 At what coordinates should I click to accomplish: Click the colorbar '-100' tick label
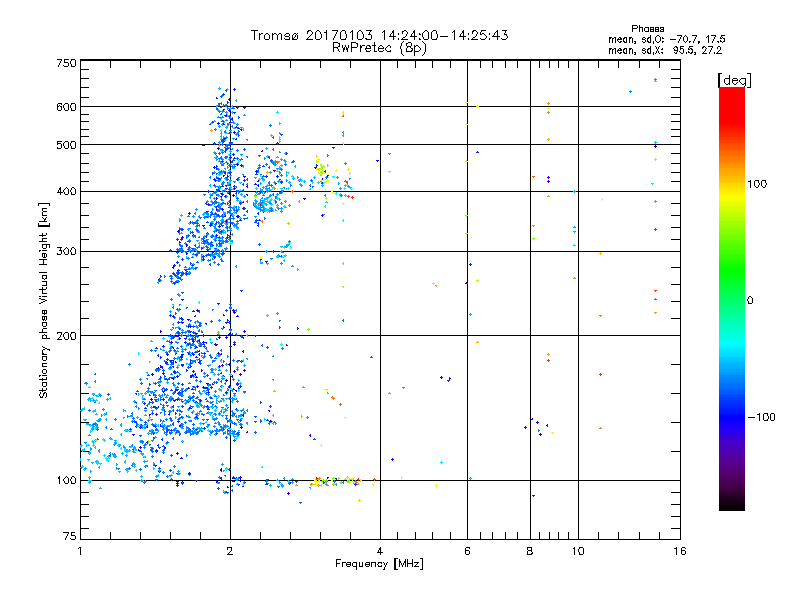pyautogui.click(x=761, y=417)
